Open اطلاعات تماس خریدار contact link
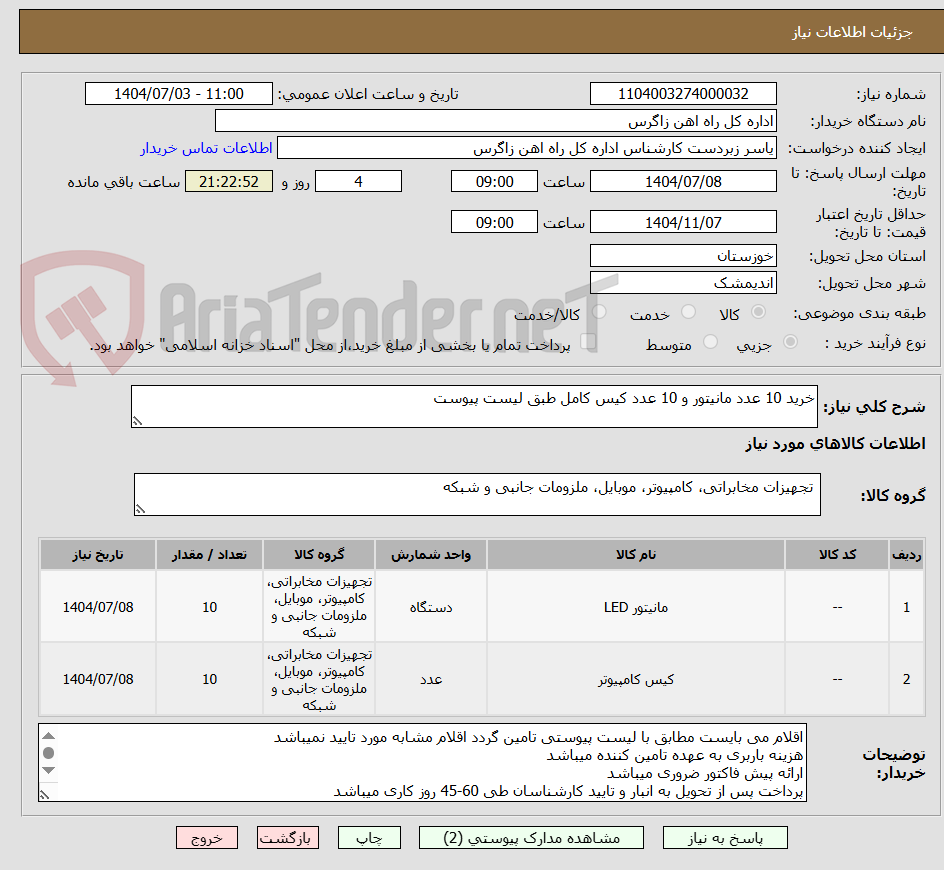 pos(206,148)
